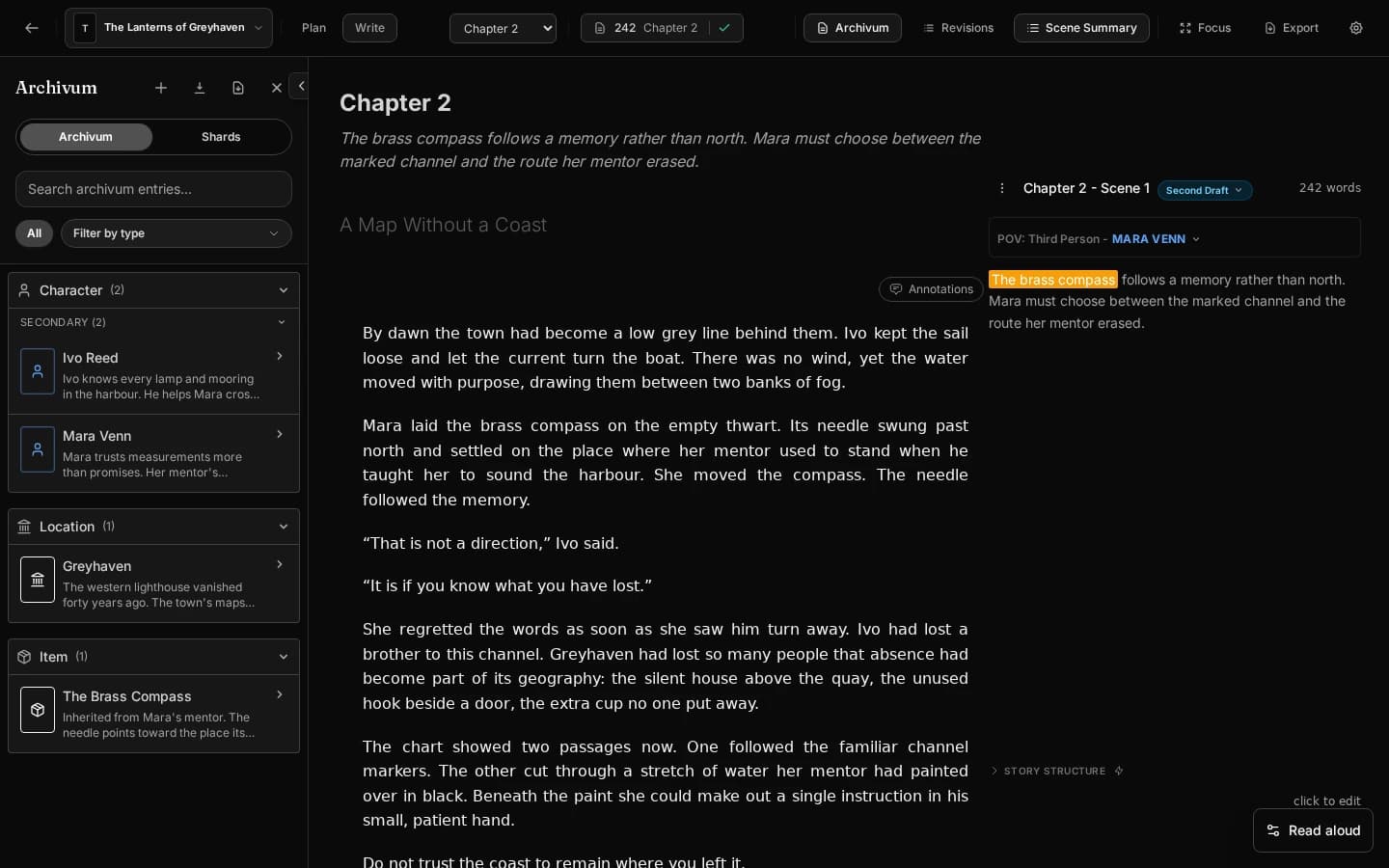Viewport: 1389px width, 868px height.
Task: Add a new Archivum entry with plus icon
Action: point(161,88)
